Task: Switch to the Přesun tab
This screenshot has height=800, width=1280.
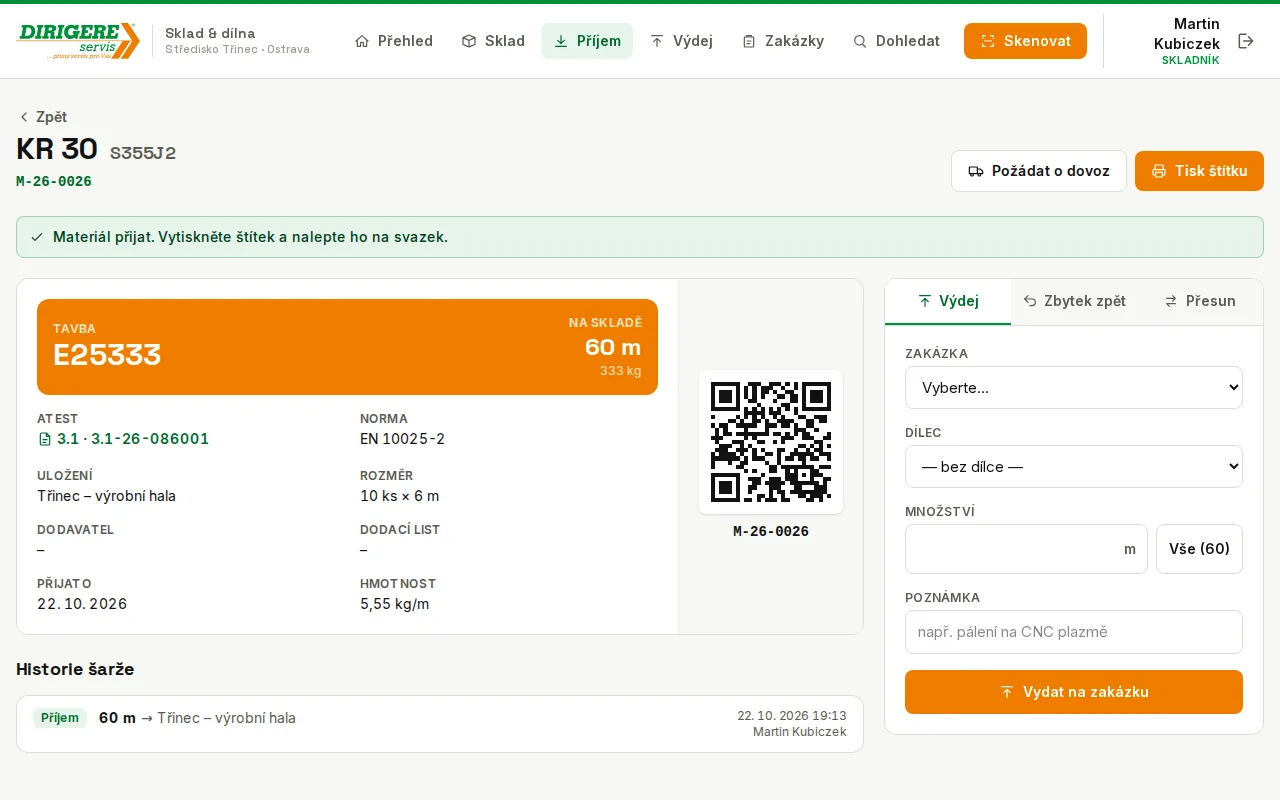Action: 1200,301
